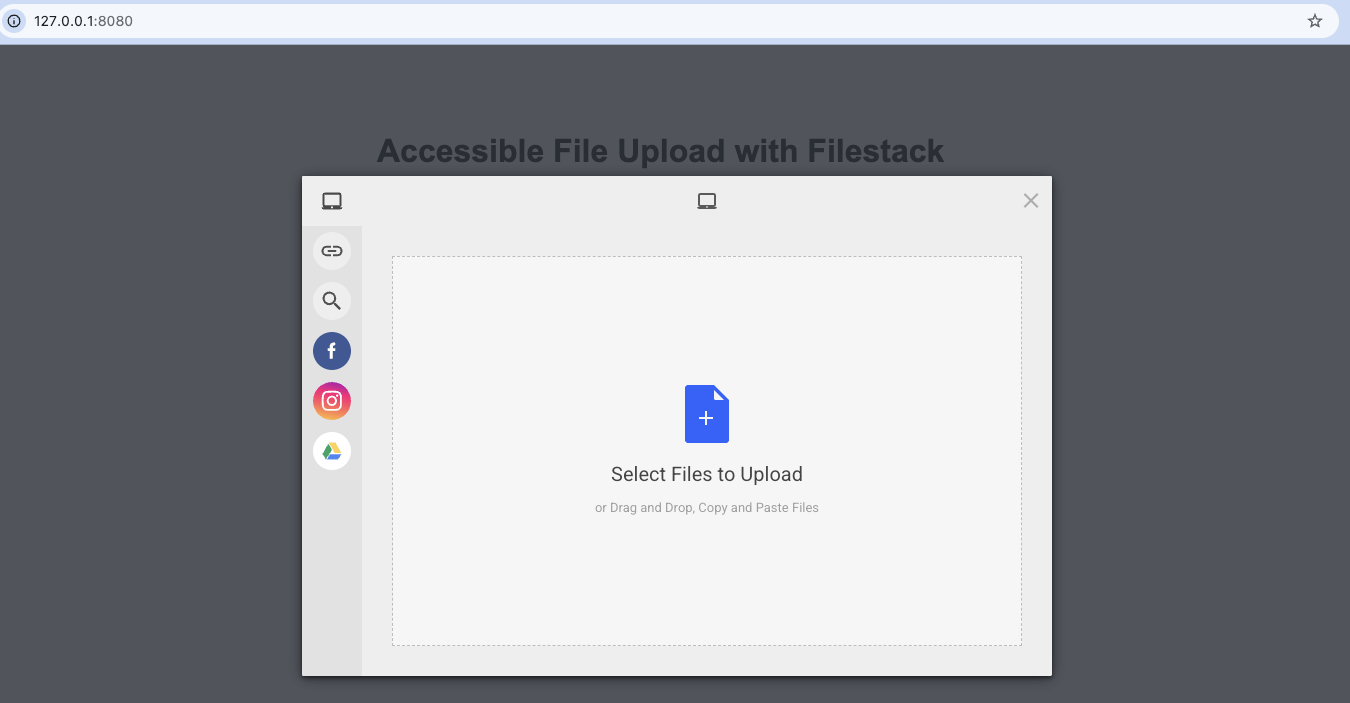Open the Link (URL) upload source
Image resolution: width=1350 pixels, height=703 pixels.
click(332, 251)
